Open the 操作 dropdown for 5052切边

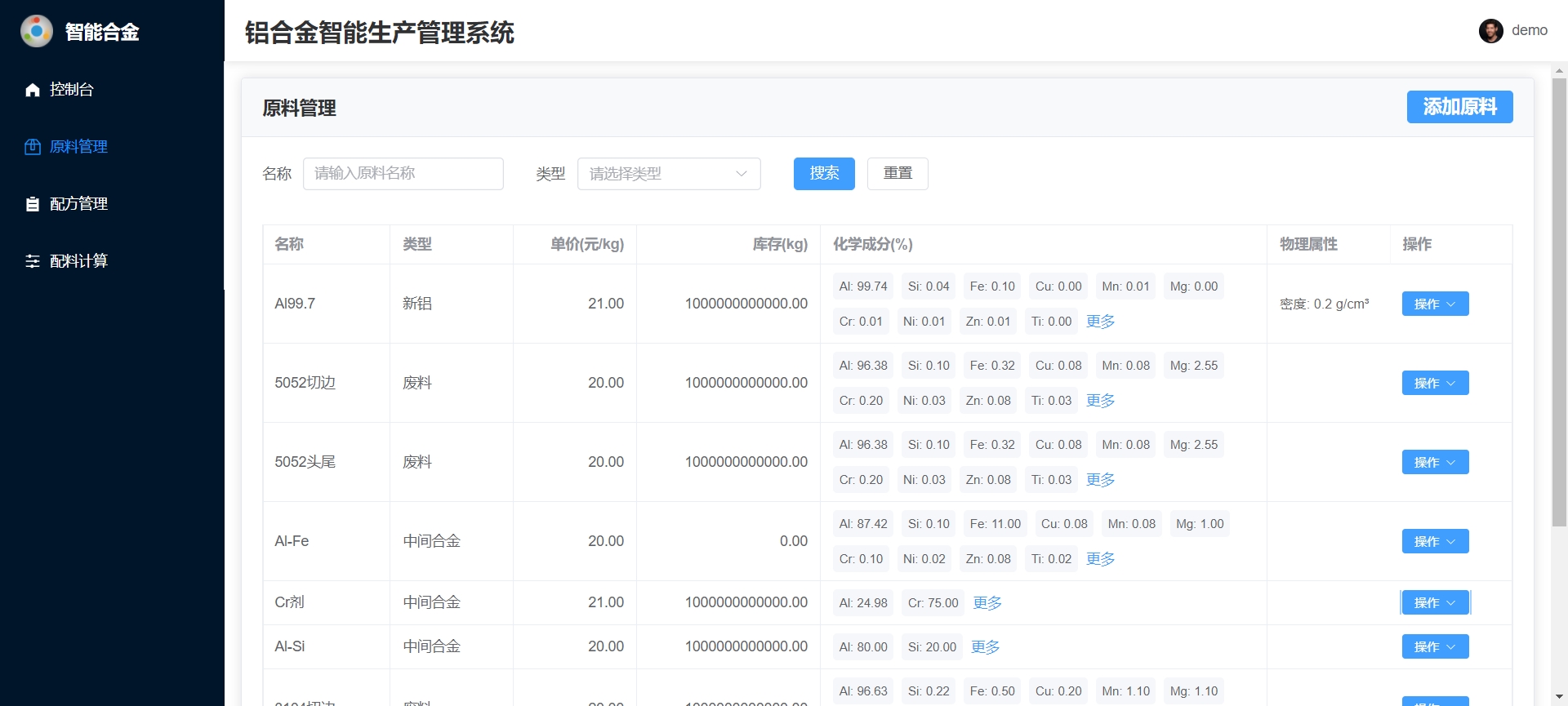pos(1435,383)
